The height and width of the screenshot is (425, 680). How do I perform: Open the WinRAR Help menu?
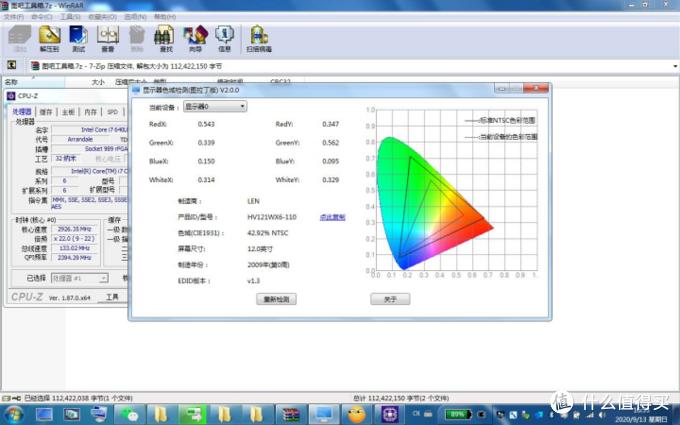click(x=165, y=16)
